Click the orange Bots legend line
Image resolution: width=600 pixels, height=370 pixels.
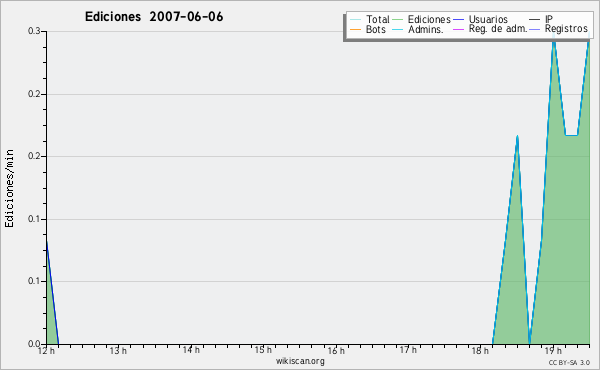[355, 29]
